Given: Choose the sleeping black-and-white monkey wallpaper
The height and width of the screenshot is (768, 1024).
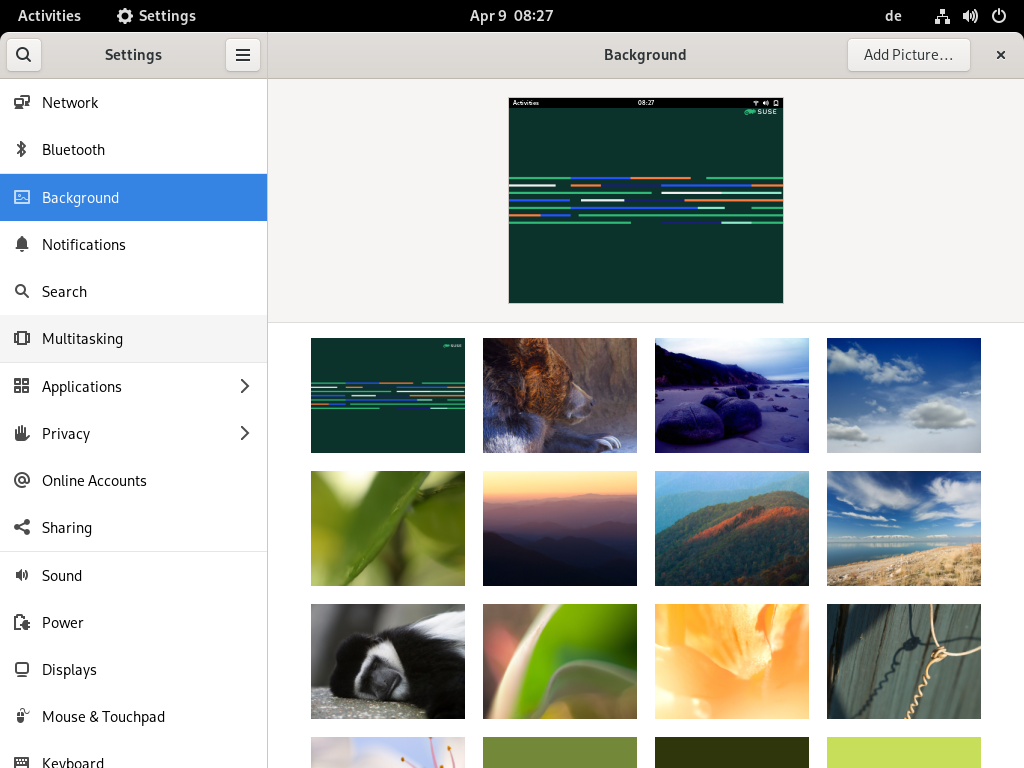Looking at the screenshot, I should (x=387, y=661).
